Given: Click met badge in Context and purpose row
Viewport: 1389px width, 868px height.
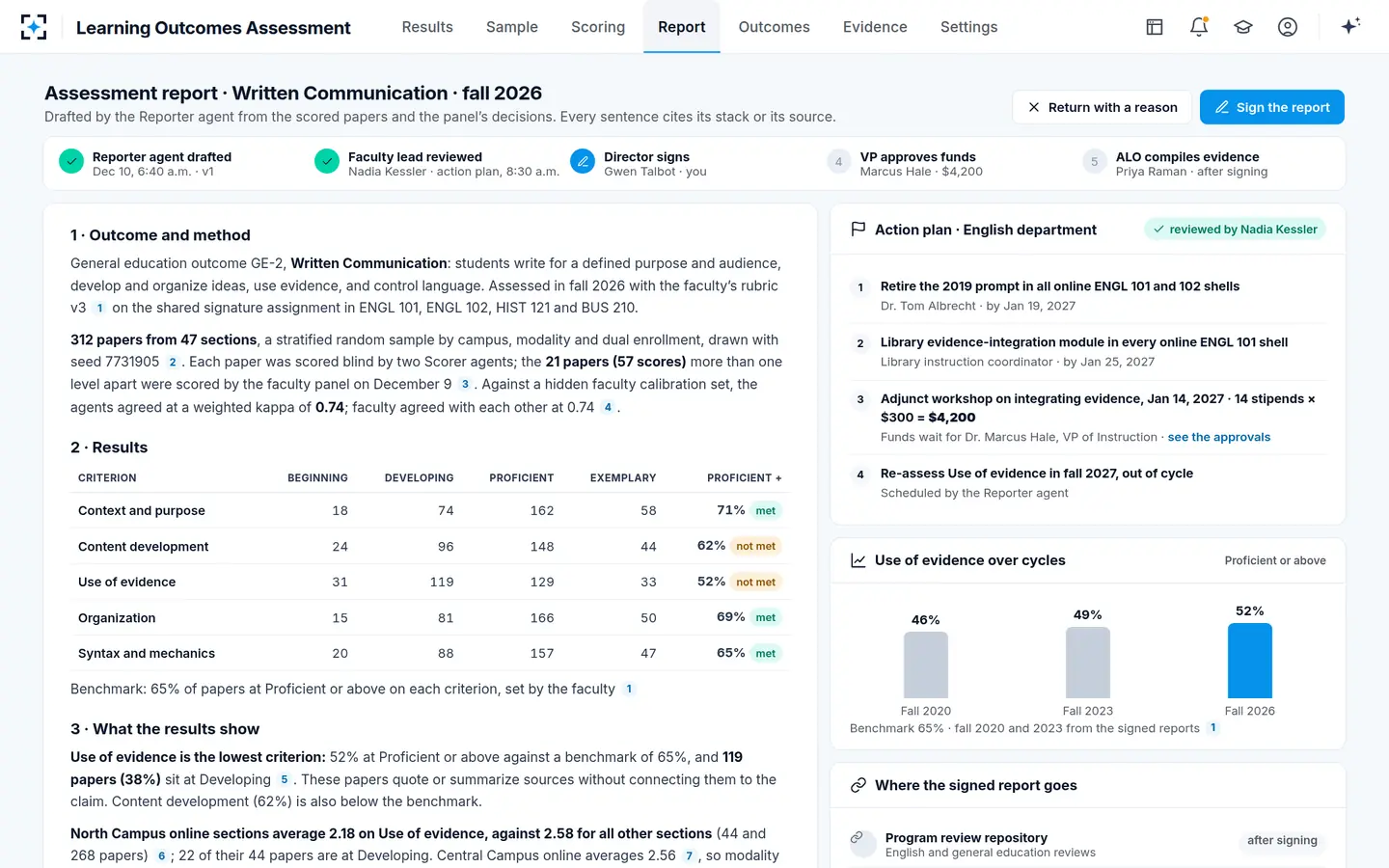Looking at the screenshot, I should (766, 511).
